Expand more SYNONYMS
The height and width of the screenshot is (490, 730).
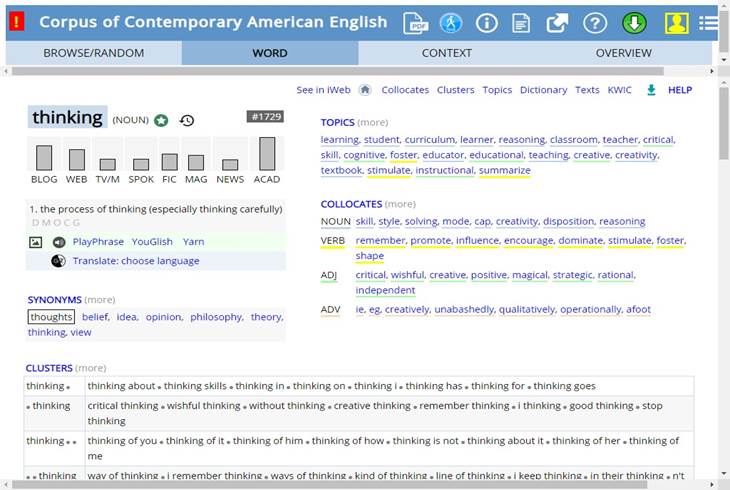pyautogui.click(x=99, y=299)
